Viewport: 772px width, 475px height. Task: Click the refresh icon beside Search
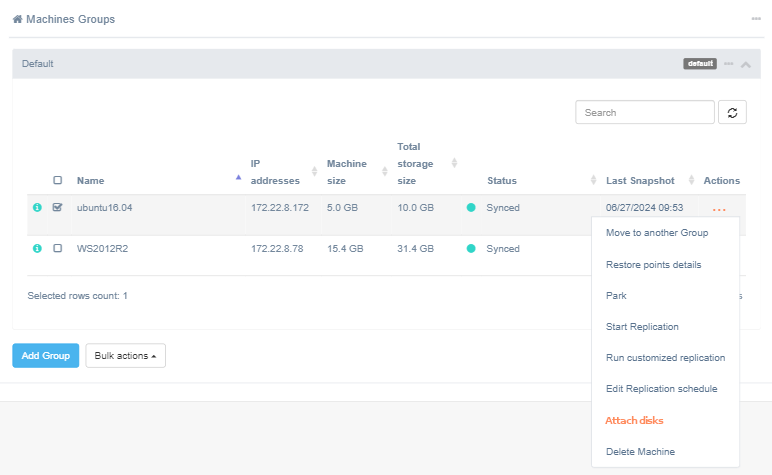pyautogui.click(x=732, y=113)
